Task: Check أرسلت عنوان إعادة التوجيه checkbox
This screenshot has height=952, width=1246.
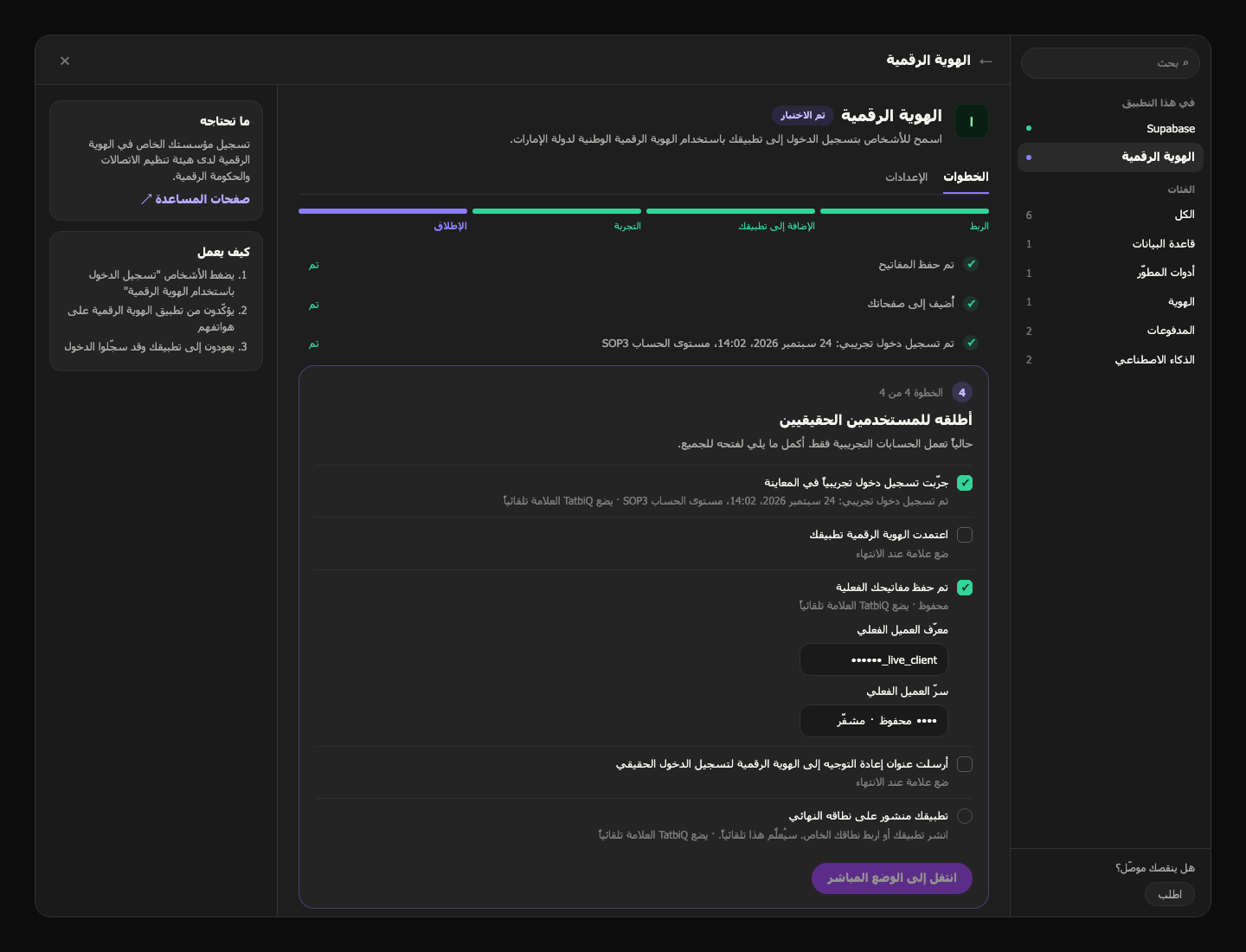Action: click(965, 764)
